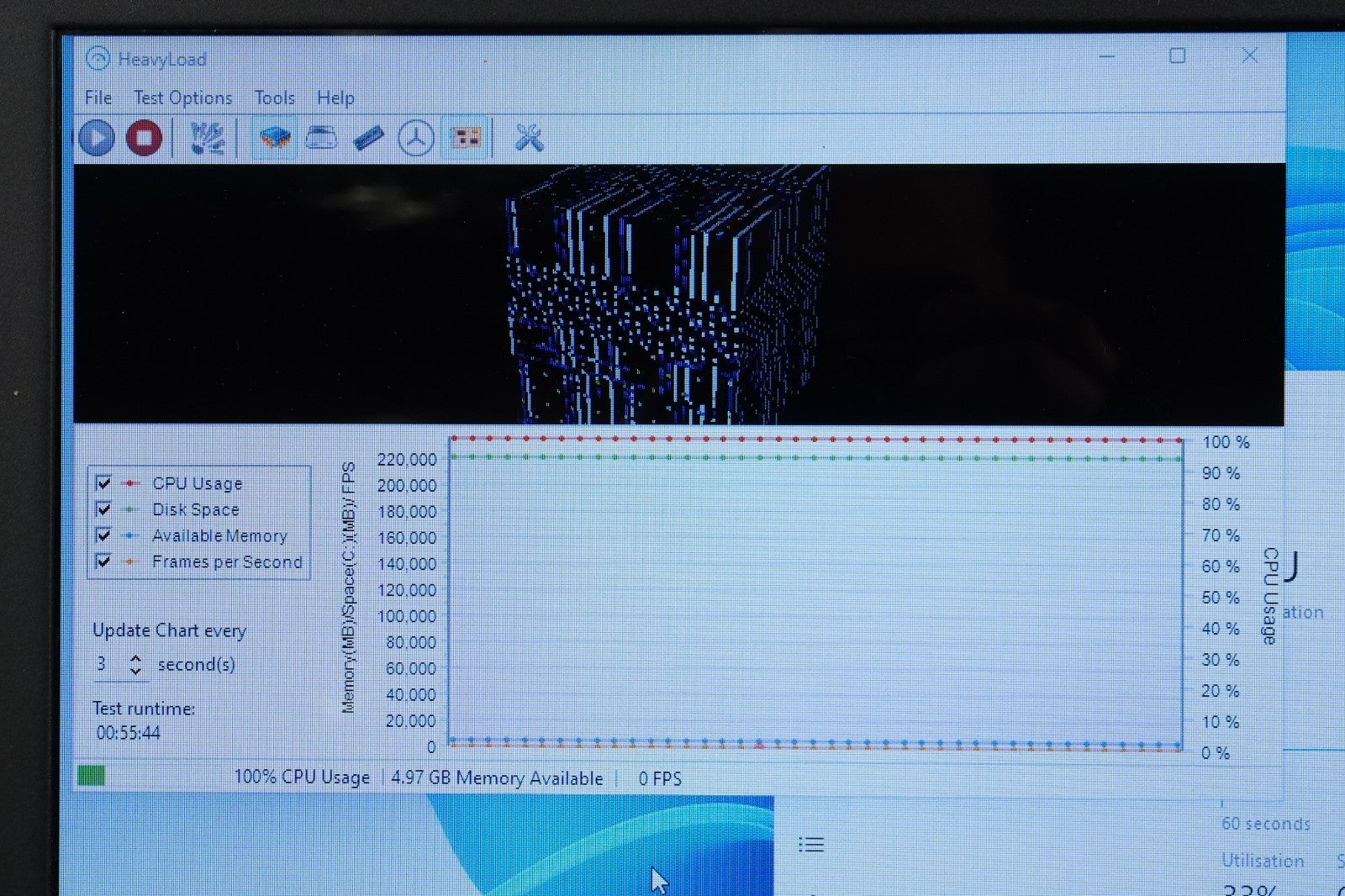Uncheck the Disk Space chart checkbox
Image resolution: width=1345 pixels, height=896 pixels.
[103, 509]
